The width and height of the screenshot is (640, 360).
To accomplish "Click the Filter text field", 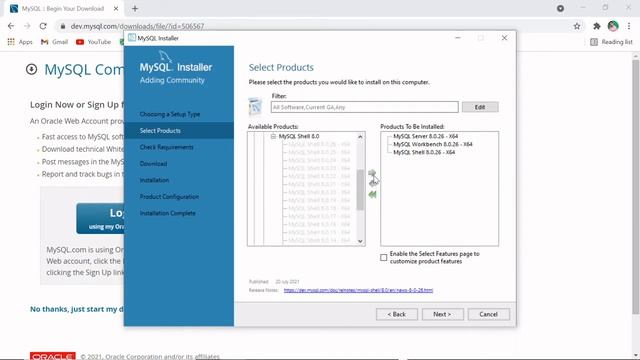I will [364, 107].
